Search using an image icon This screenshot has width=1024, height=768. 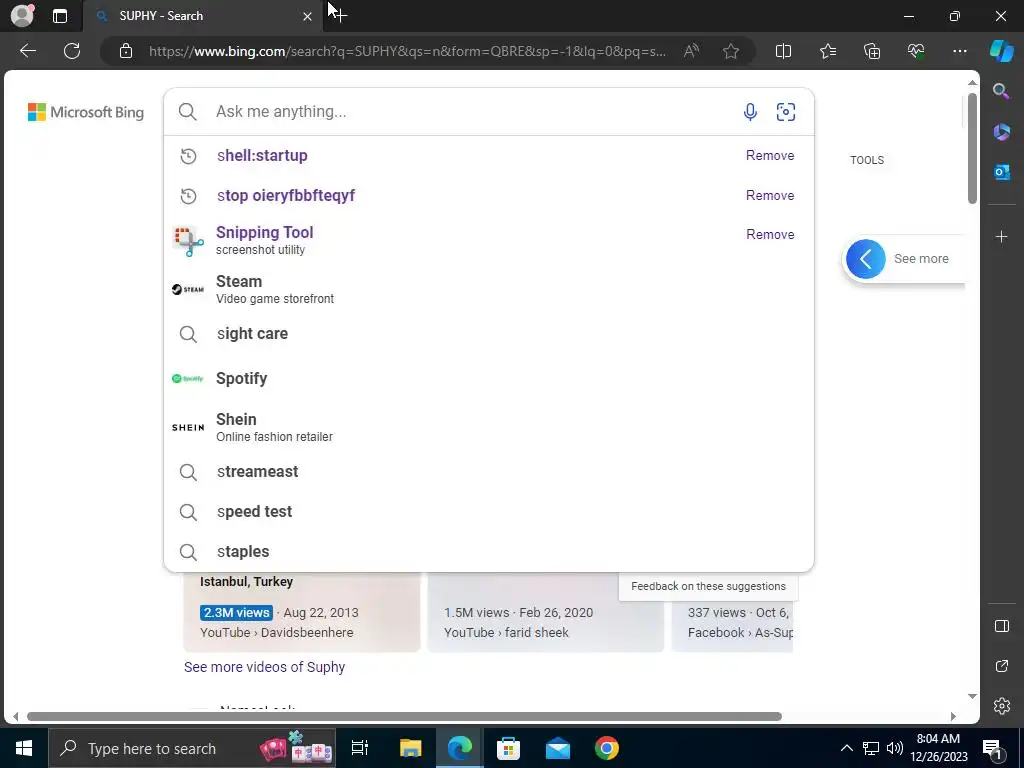(x=786, y=112)
